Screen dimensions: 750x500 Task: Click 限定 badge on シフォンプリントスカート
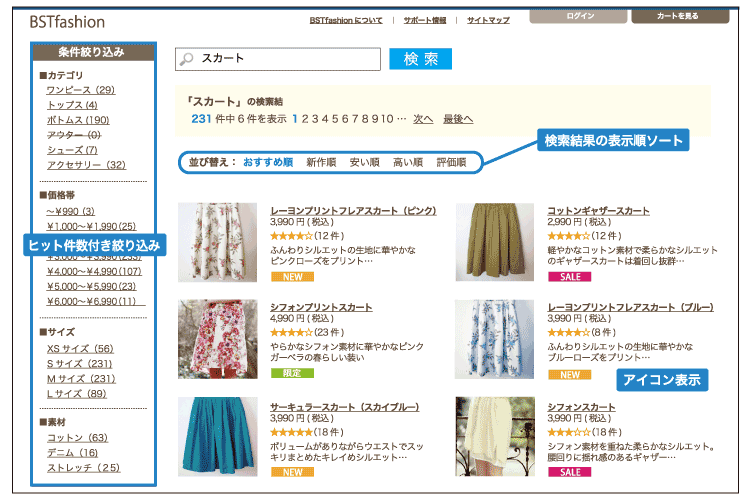292,373
